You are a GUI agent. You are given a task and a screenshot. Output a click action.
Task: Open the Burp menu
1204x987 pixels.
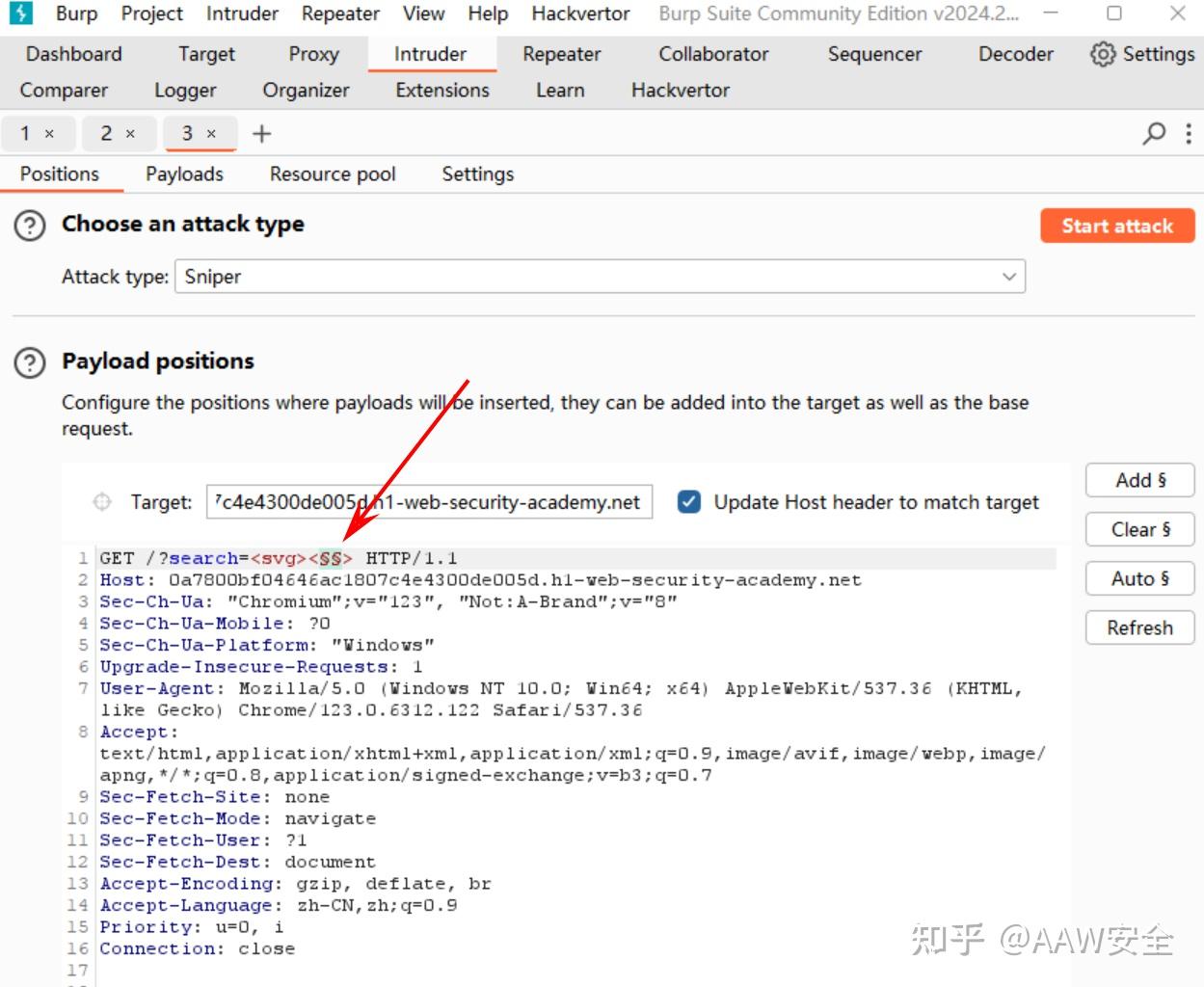pyautogui.click(x=76, y=13)
